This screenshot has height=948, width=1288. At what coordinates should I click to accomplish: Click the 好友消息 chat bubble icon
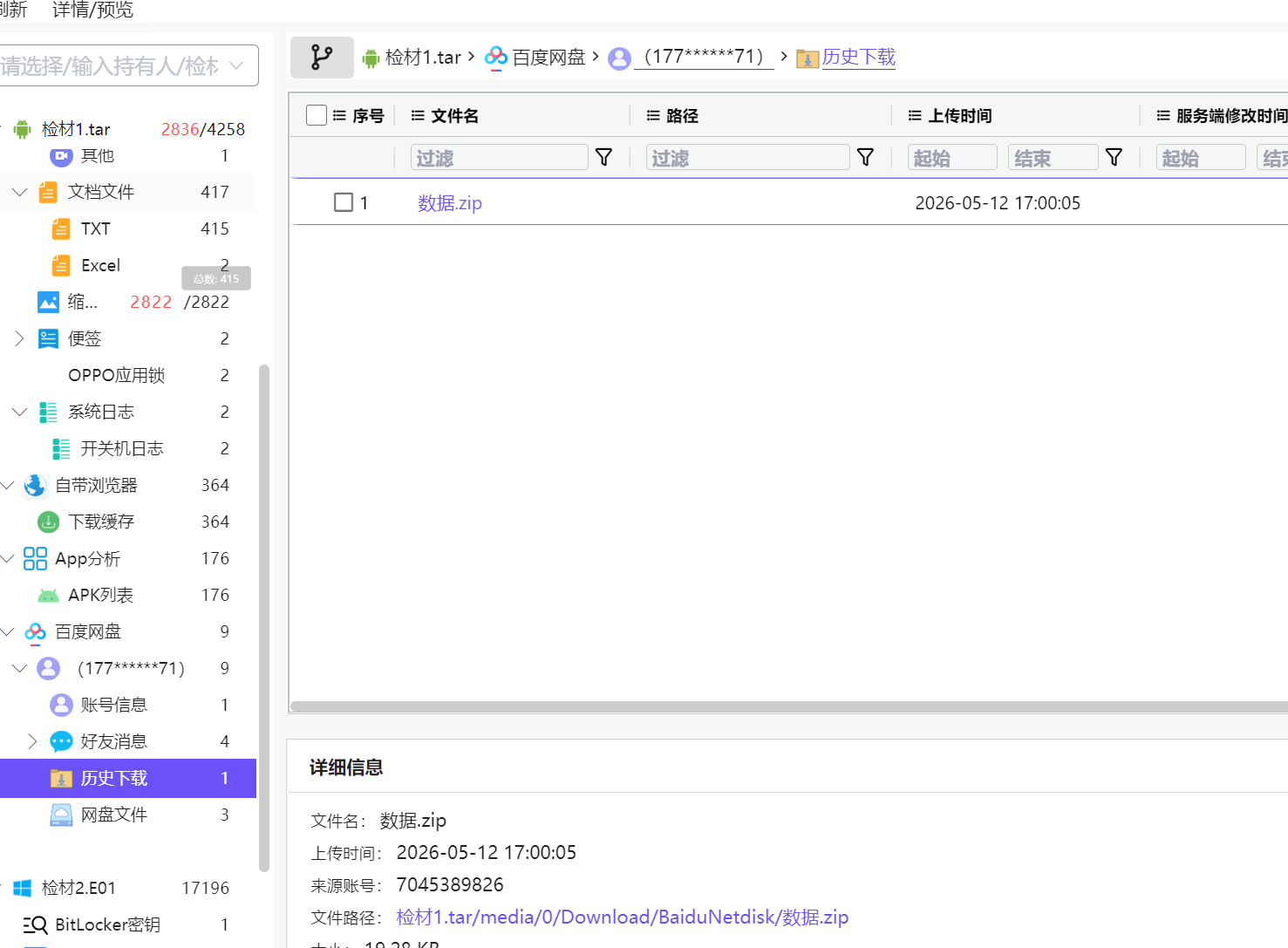point(61,741)
